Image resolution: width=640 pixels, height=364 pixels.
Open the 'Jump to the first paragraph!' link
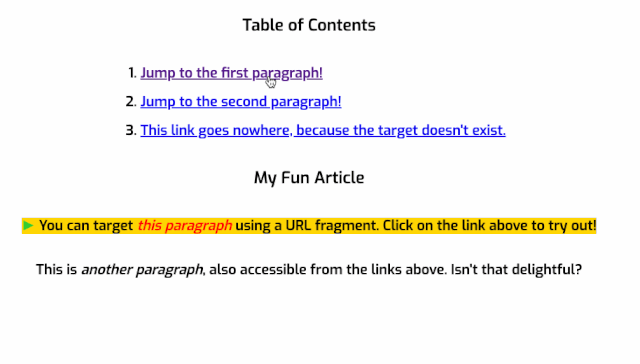[x=231, y=73]
